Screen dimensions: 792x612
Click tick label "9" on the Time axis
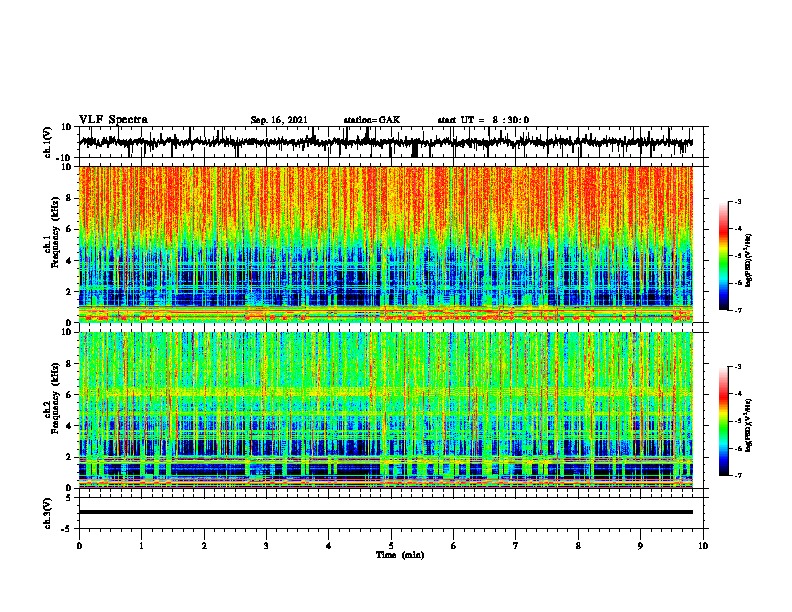[x=640, y=546]
